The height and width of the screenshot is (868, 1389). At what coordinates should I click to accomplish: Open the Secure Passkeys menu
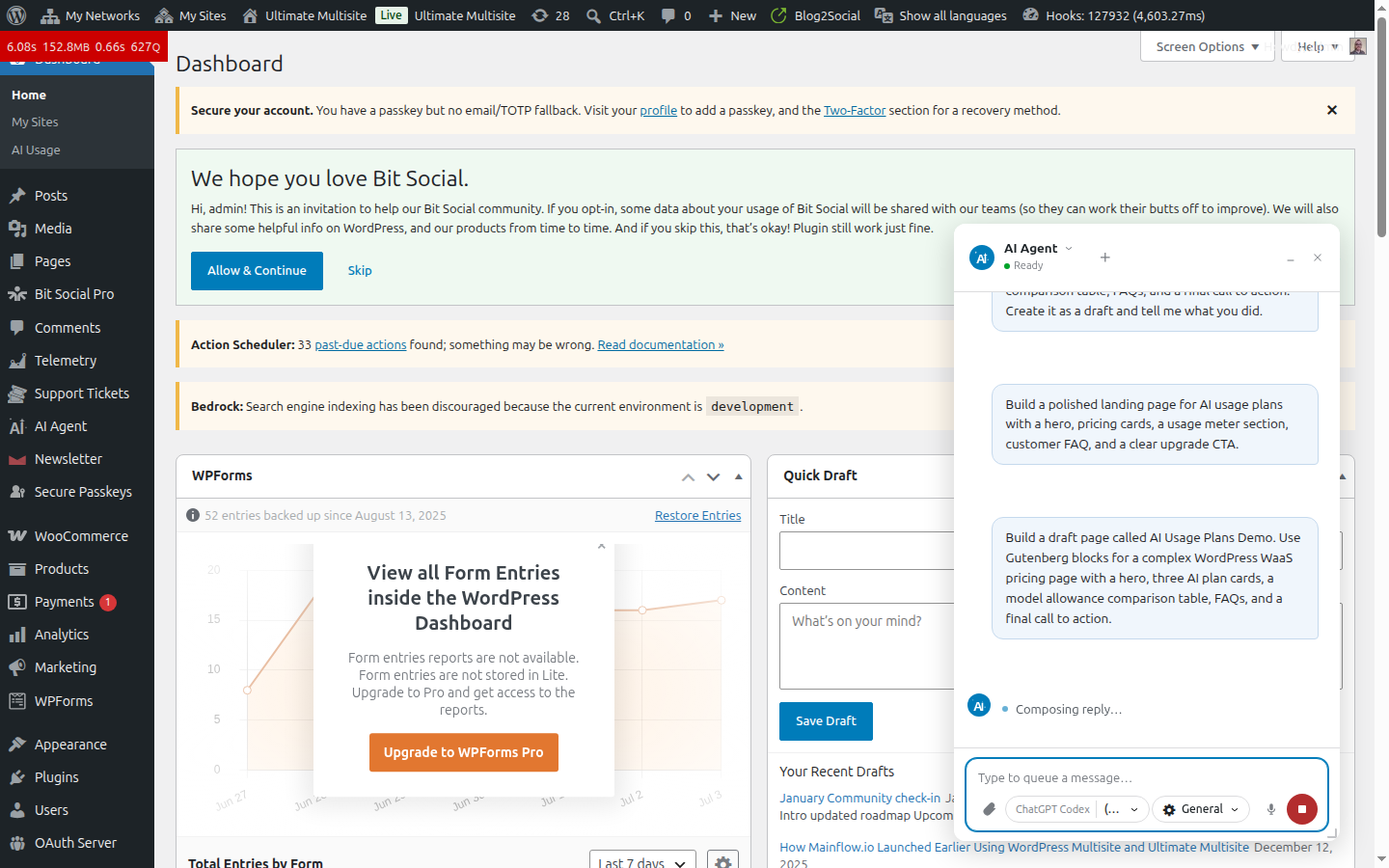coord(77,492)
